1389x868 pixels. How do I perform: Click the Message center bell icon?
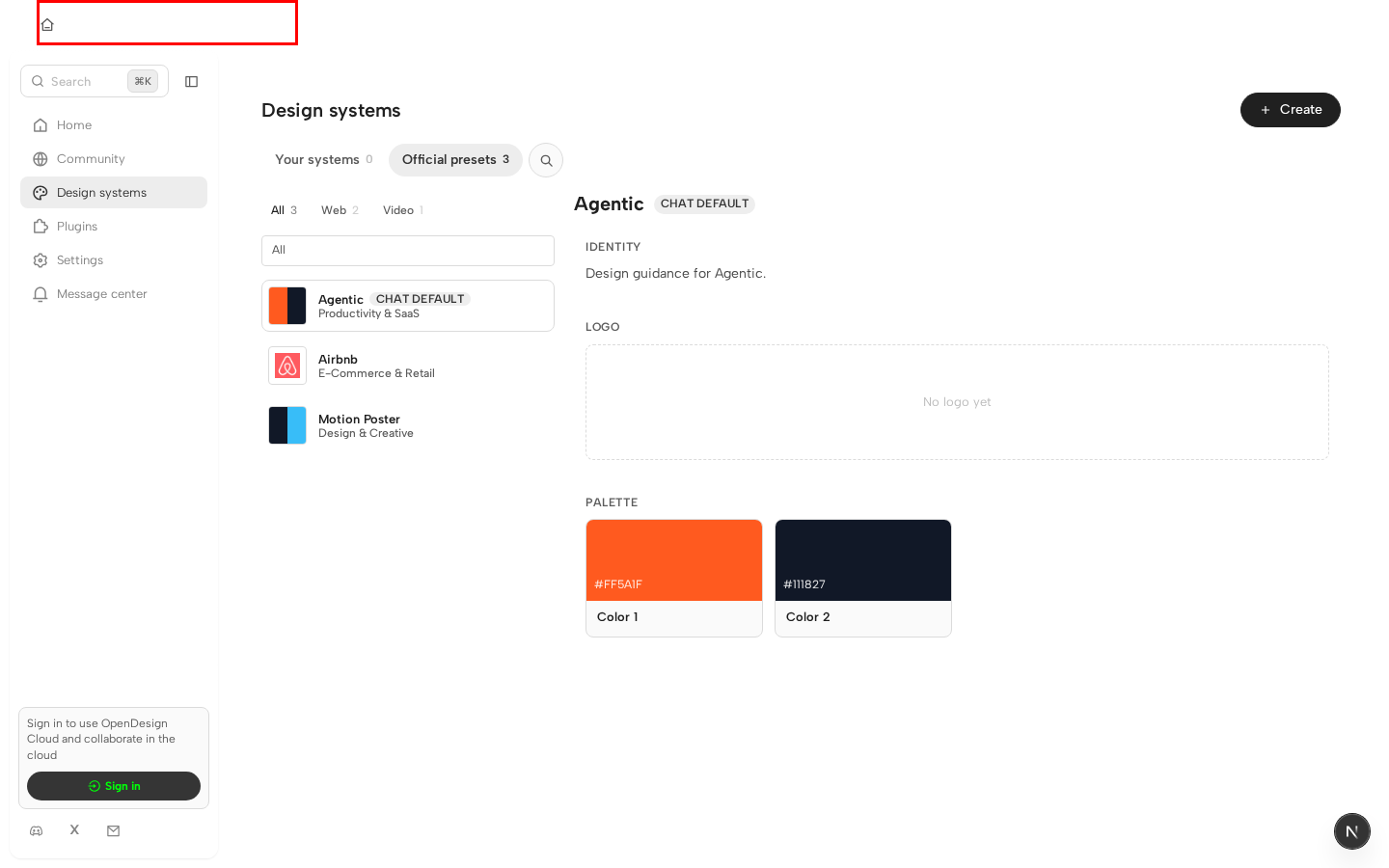(x=41, y=294)
